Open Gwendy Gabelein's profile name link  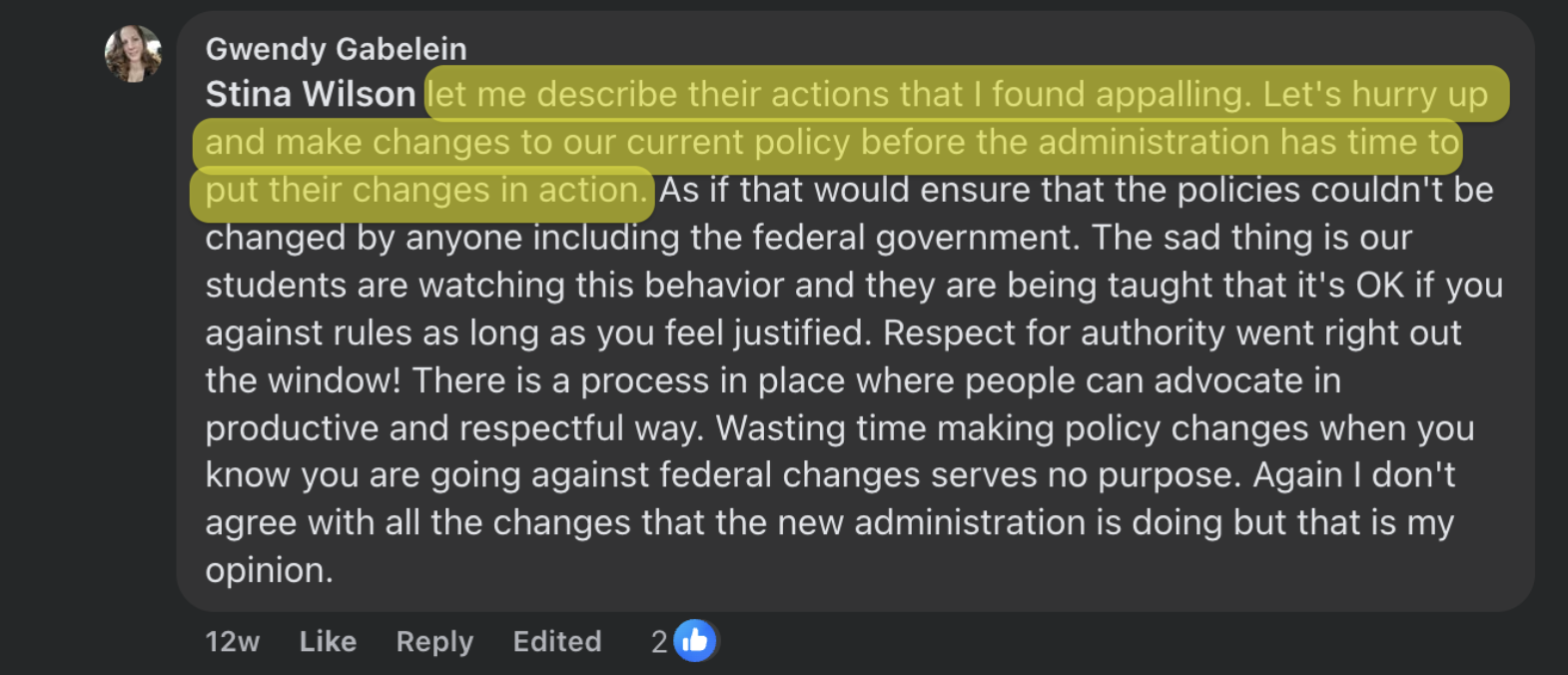336,48
